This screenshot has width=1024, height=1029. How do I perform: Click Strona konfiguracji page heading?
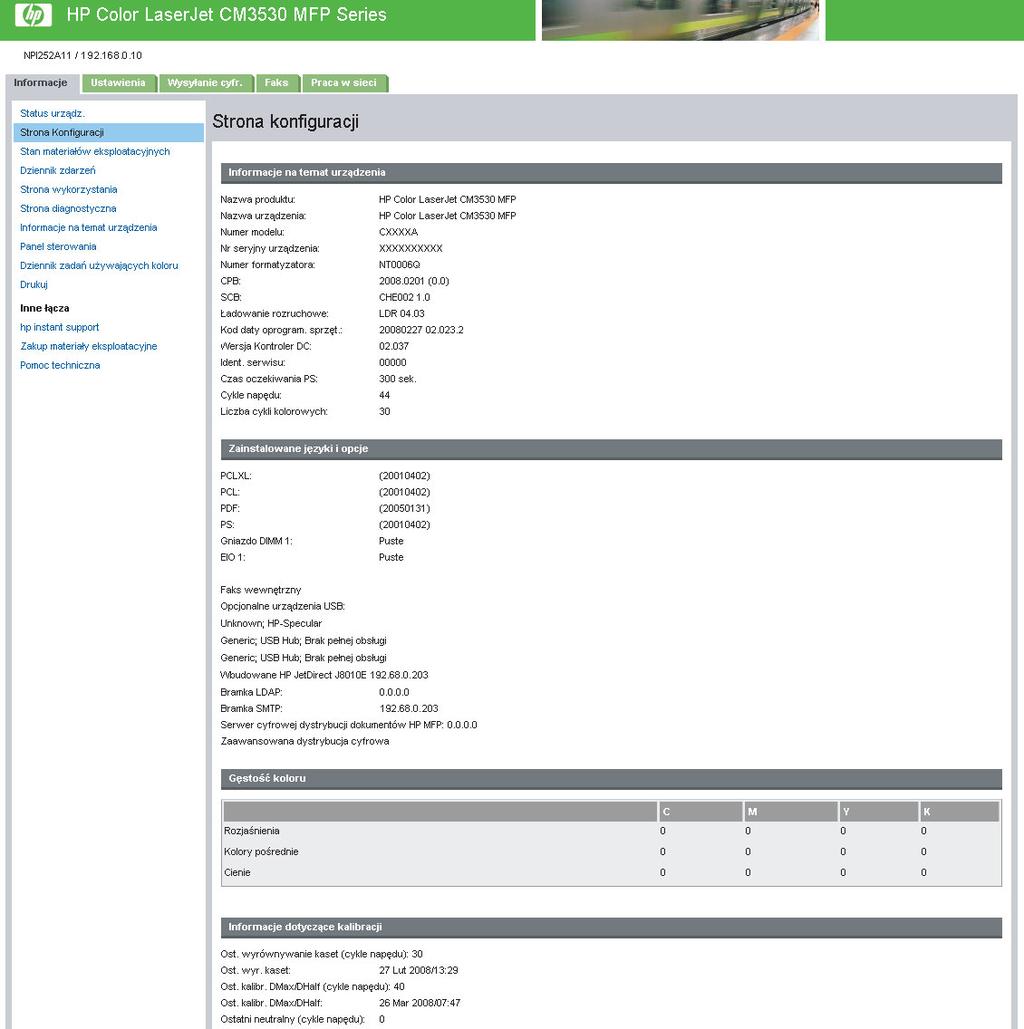coord(286,122)
